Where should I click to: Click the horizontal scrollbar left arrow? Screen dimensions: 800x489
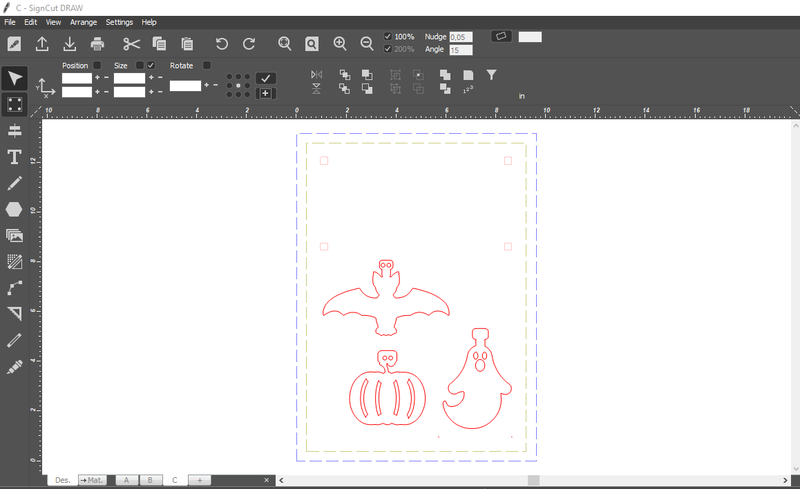(281, 480)
